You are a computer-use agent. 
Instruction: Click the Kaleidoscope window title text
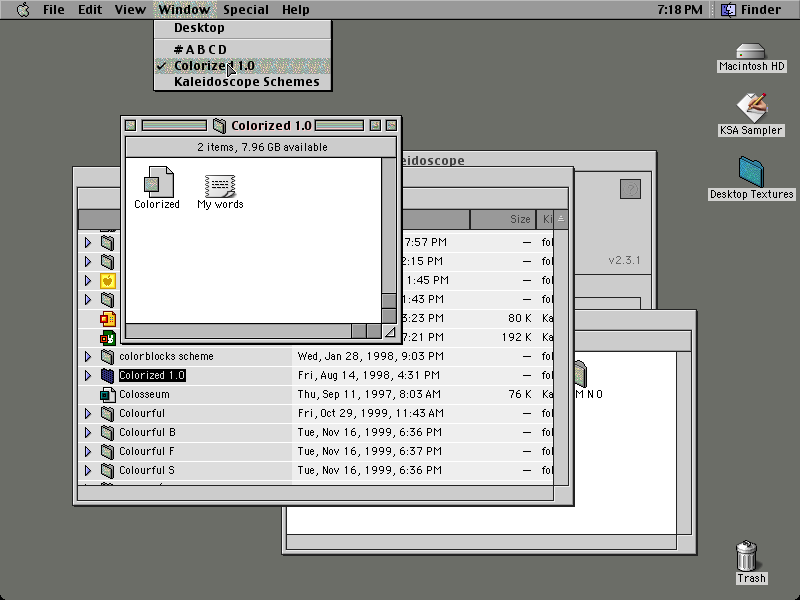tap(434, 160)
